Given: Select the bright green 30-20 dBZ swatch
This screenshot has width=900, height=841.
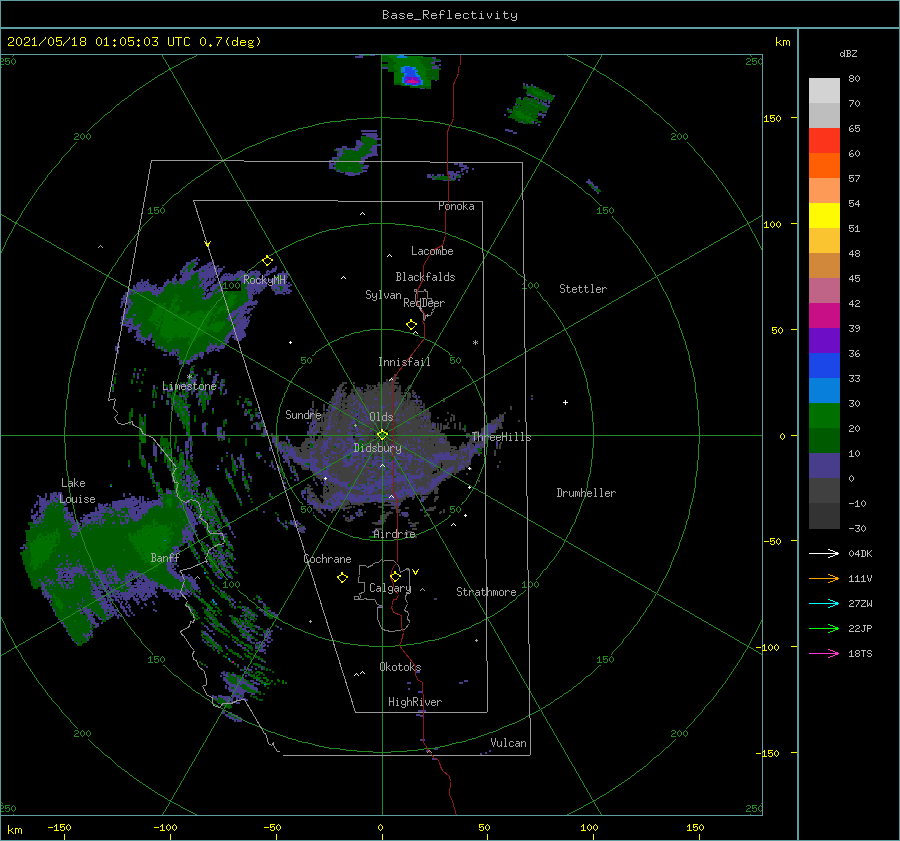Looking at the screenshot, I should (824, 416).
